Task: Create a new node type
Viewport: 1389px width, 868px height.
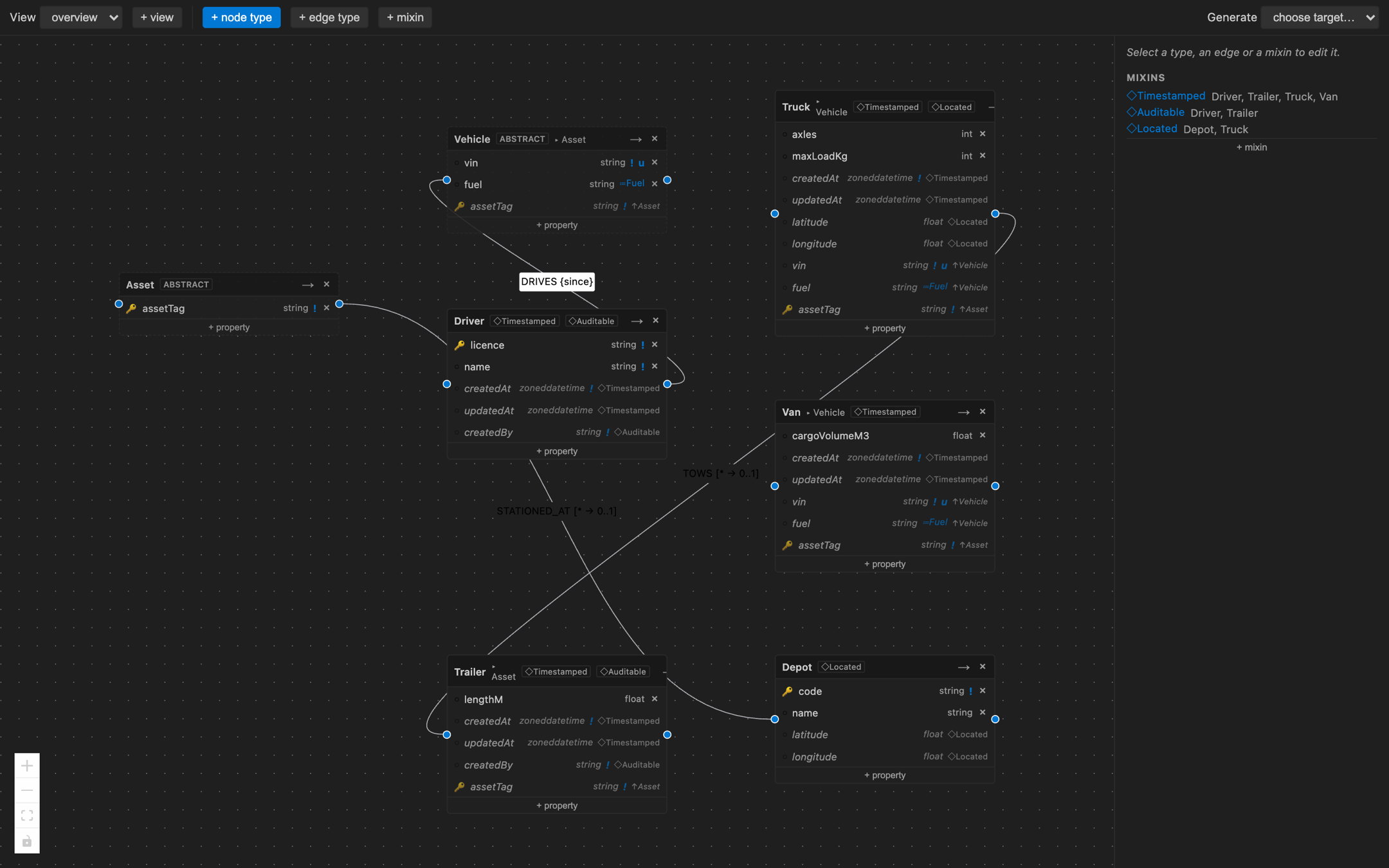Action: point(241,17)
